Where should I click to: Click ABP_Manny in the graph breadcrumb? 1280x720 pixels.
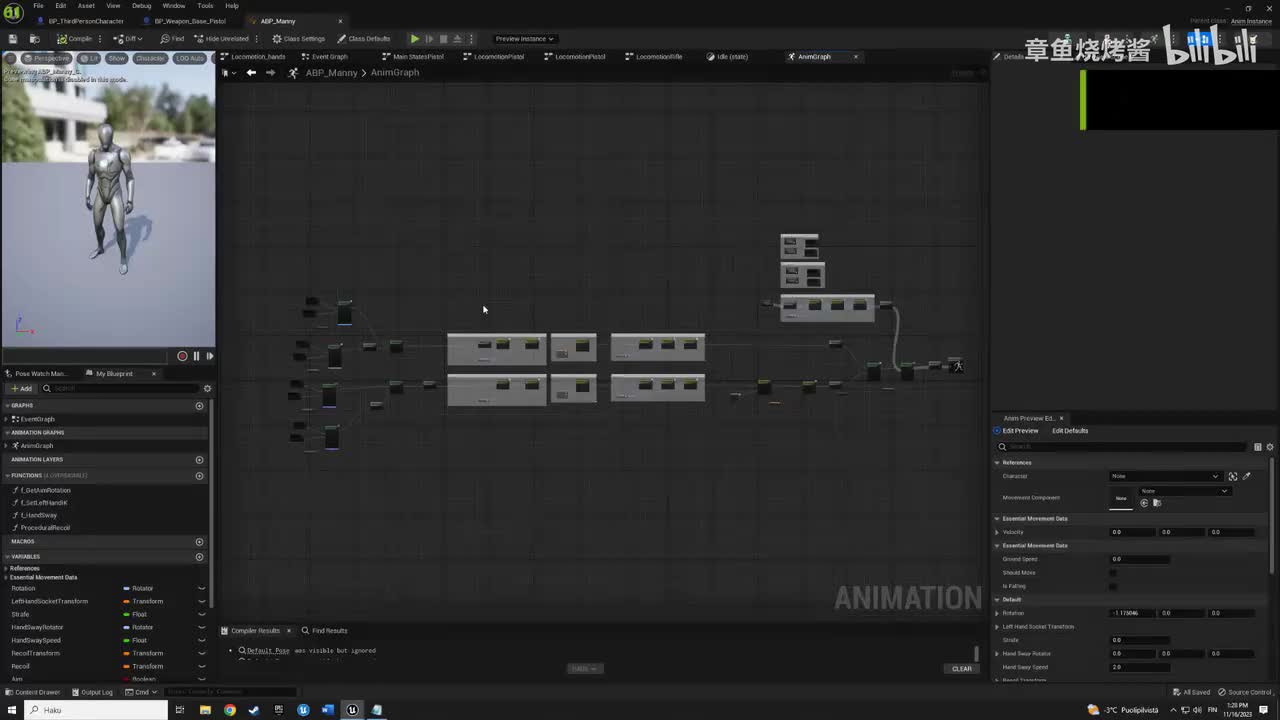click(331, 73)
